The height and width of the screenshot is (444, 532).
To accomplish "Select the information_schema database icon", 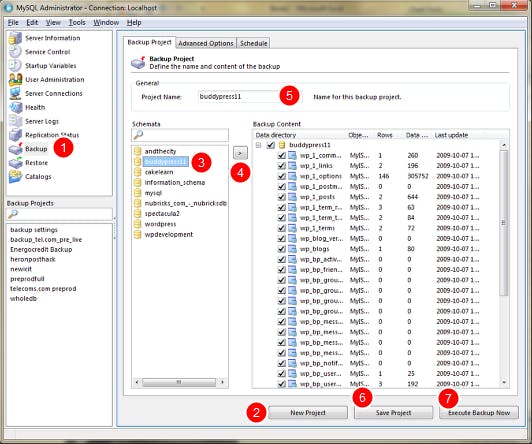I will point(137,182).
